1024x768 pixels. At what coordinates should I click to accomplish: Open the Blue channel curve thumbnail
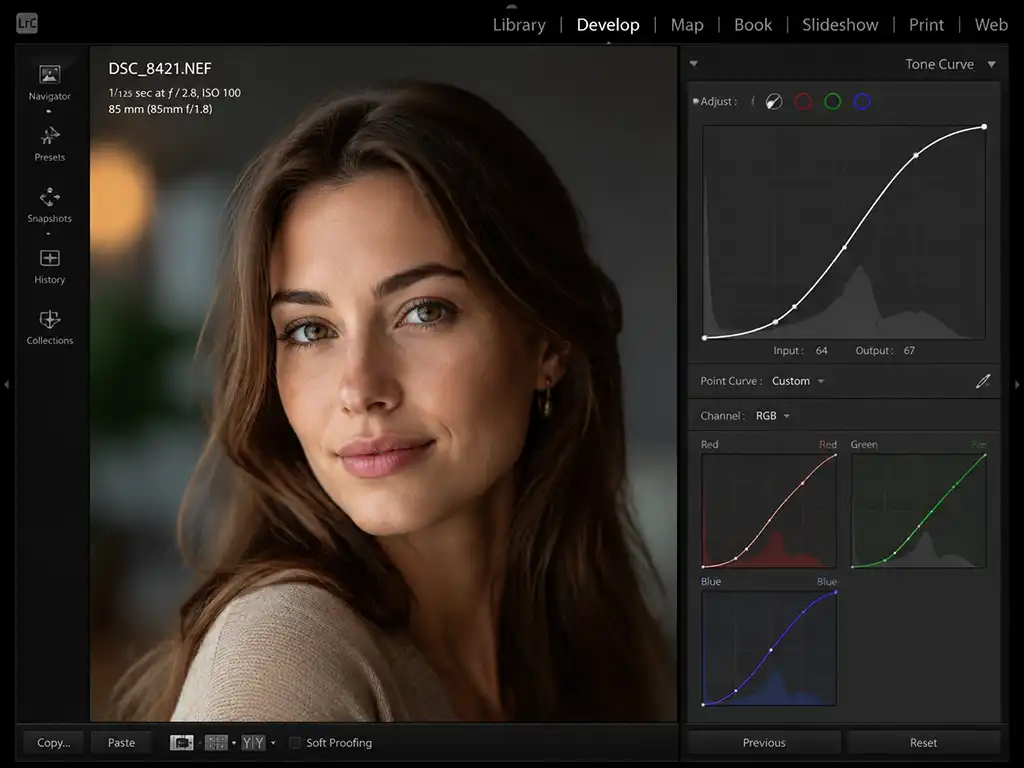[x=769, y=648]
